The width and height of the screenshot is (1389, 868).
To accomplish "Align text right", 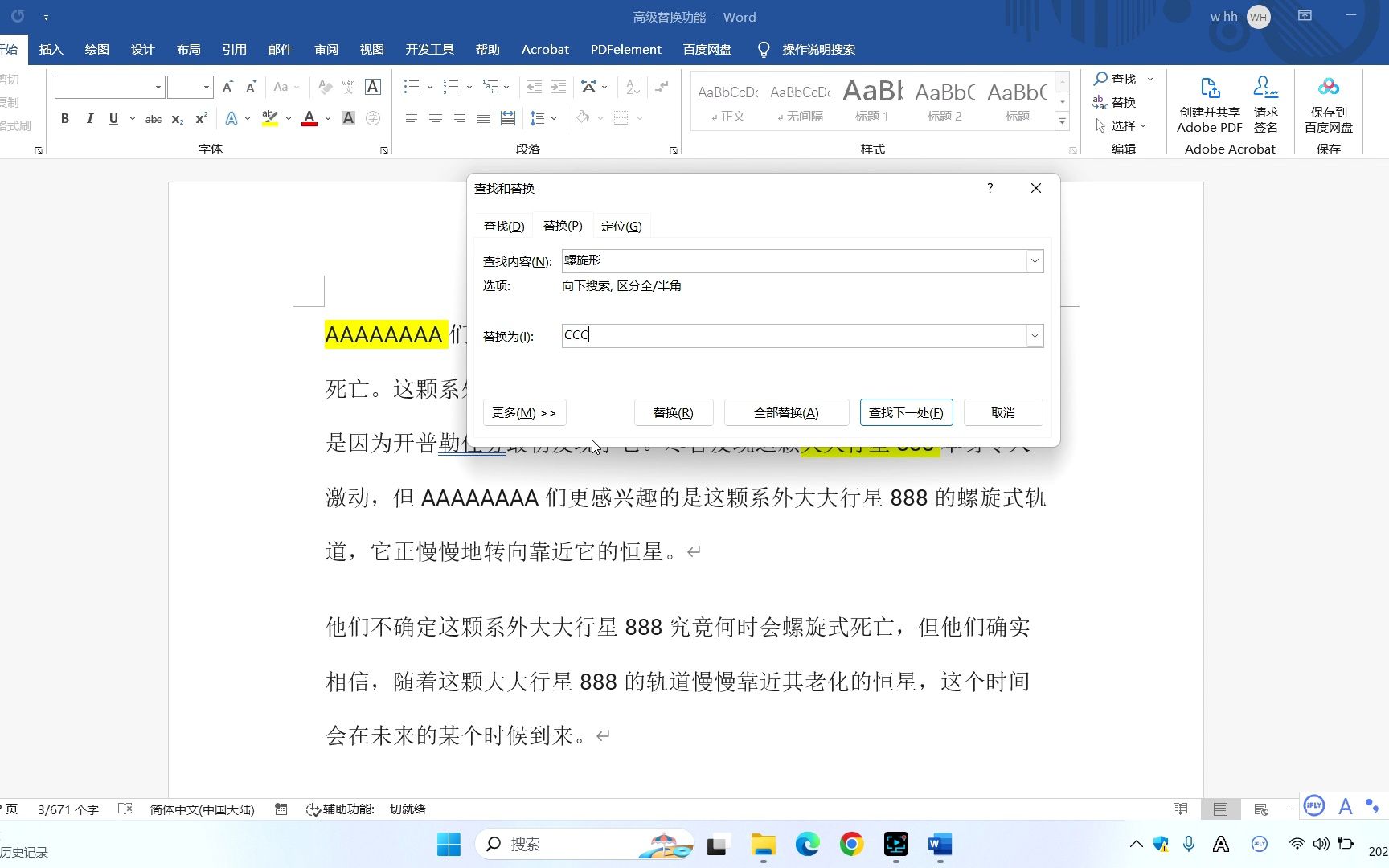I will pos(459,119).
